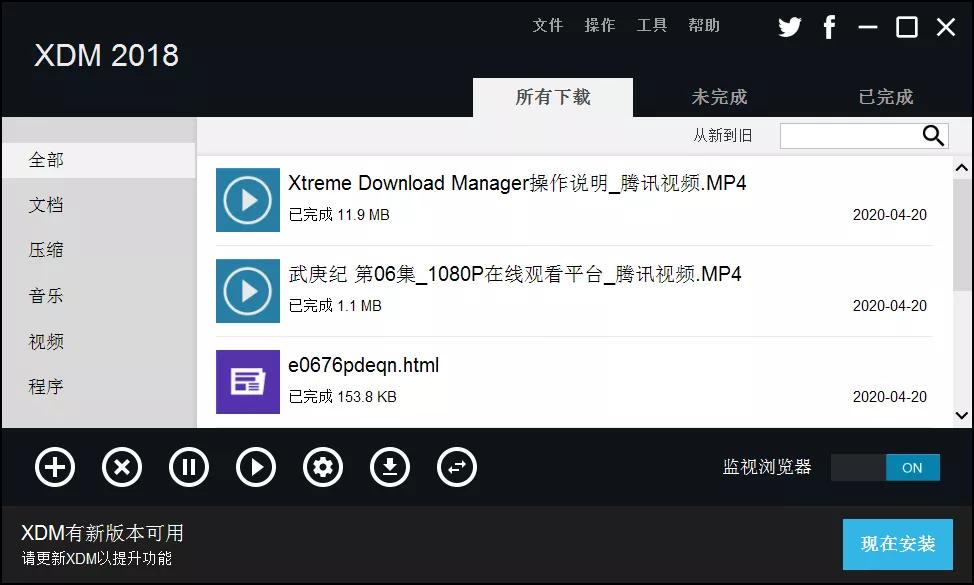
Task: Add a new download with the plus icon
Action: [55, 467]
